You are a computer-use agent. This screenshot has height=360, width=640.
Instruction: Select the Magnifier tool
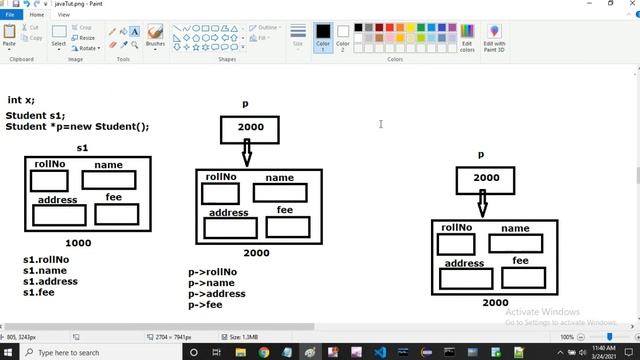(x=135, y=44)
